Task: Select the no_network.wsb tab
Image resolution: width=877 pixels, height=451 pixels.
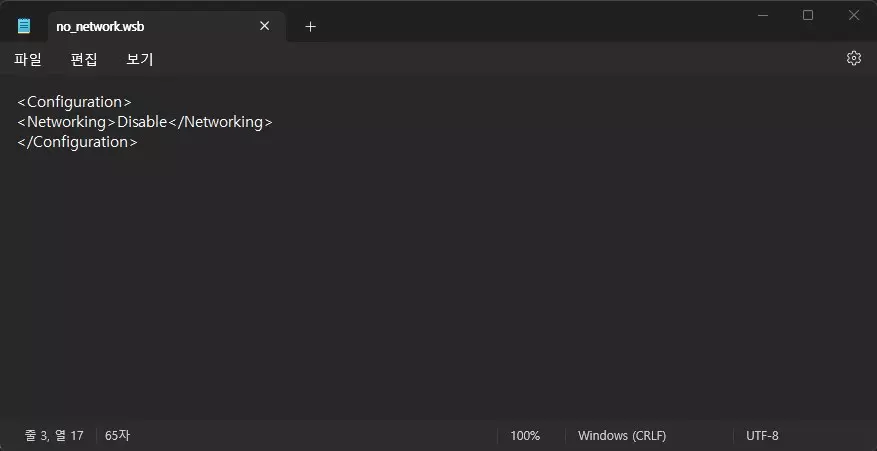Action: coord(167,26)
